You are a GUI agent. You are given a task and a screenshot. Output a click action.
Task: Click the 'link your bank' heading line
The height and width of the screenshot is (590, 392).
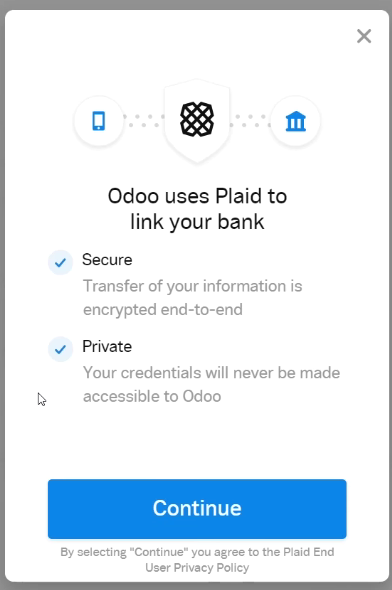point(197,222)
